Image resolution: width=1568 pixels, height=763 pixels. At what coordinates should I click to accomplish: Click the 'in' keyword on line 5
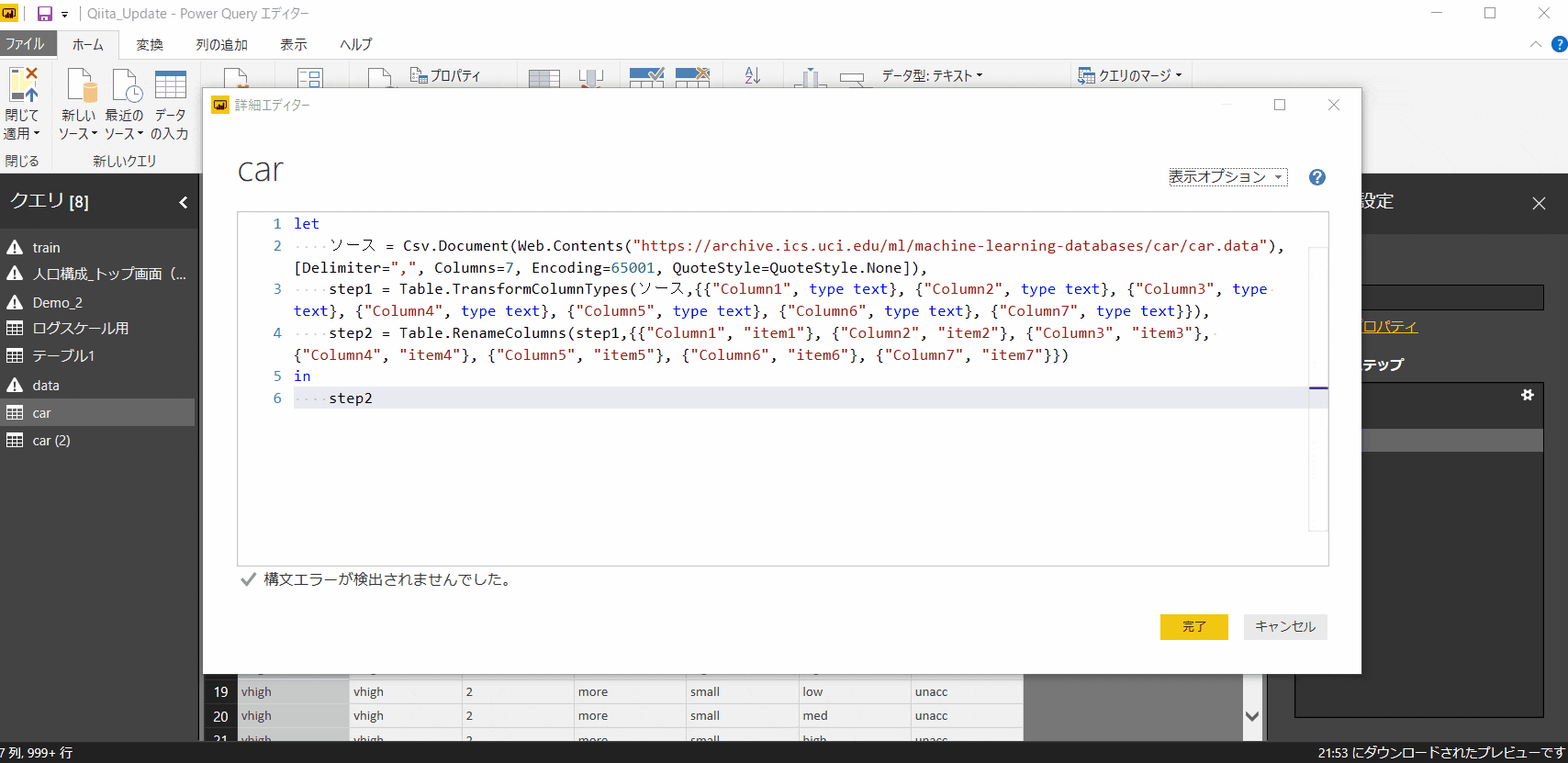302,376
